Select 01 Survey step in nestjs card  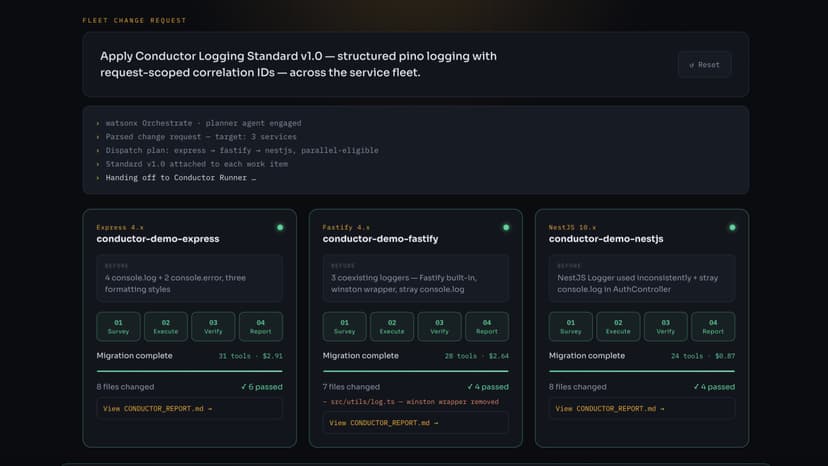pos(570,327)
